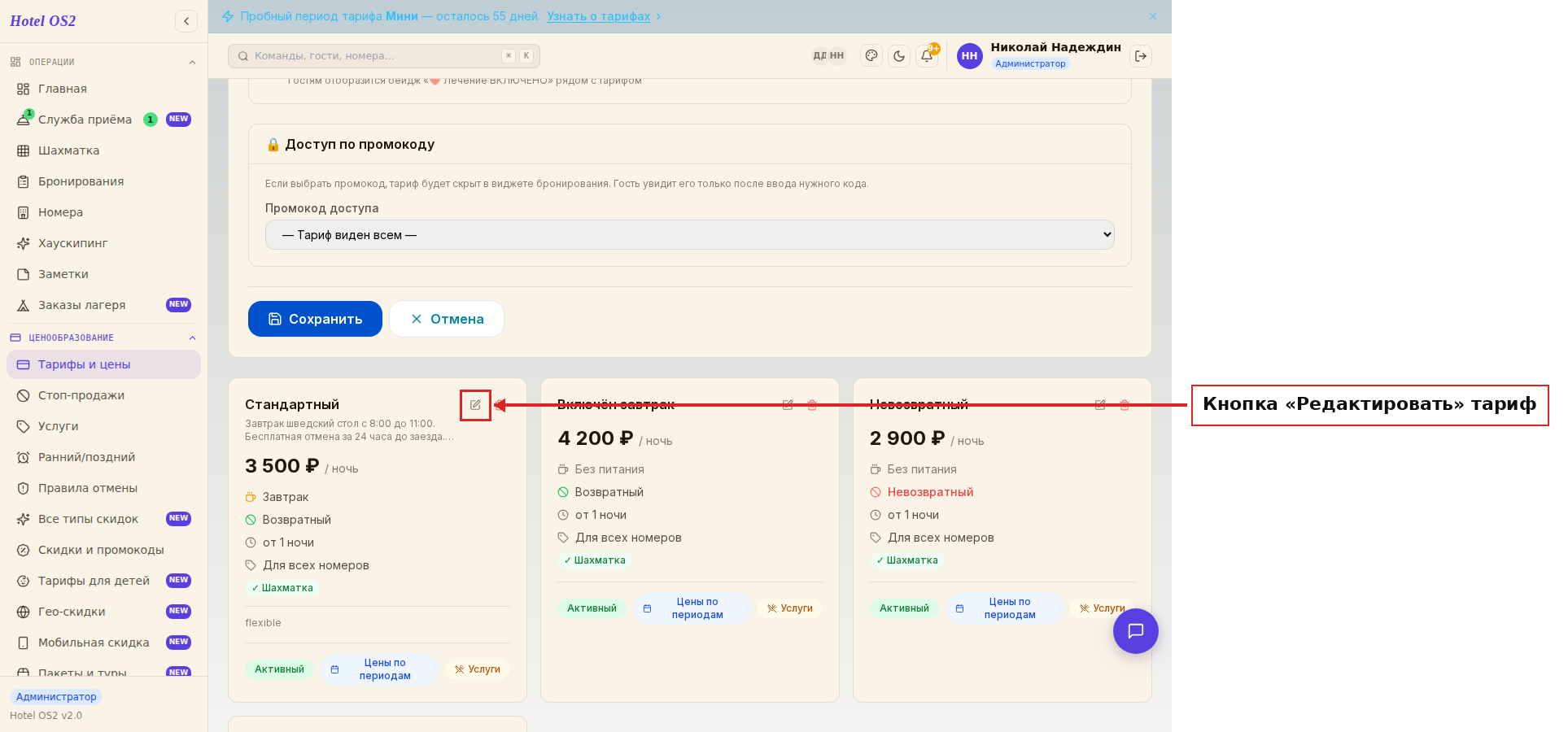The image size is (1568, 732).
Task: Delete the Невозвратный tariff with trash icon
Action: pyautogui.click(x=1125, y=405)
